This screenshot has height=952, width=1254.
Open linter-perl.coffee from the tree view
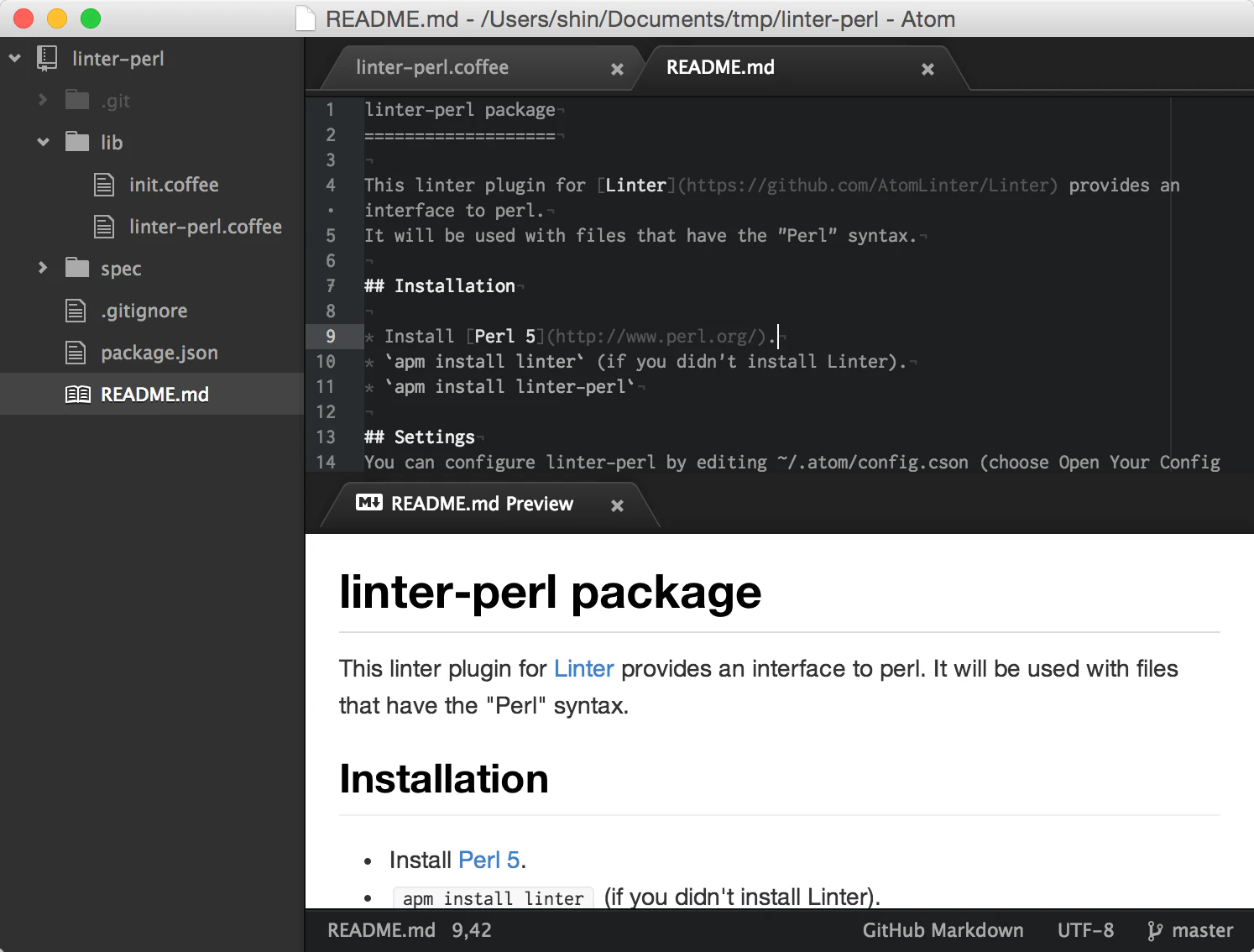(206, 226)
